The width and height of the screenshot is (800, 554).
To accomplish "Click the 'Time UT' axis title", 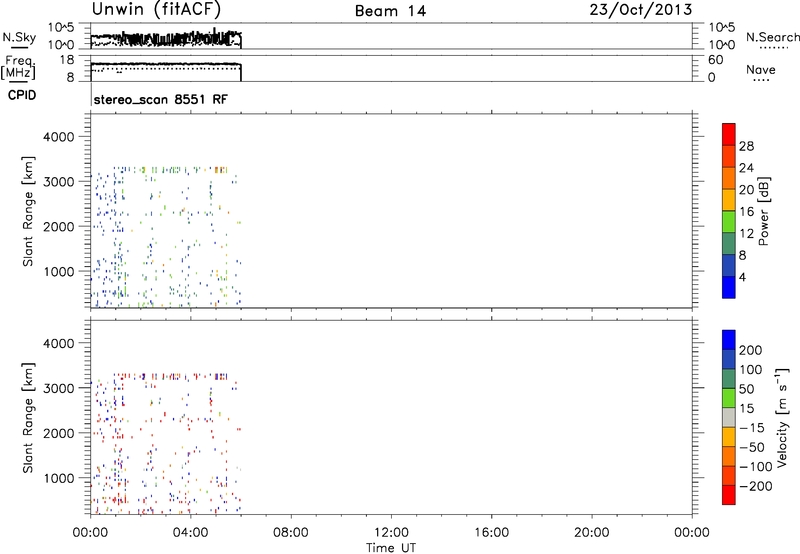I will (x=391, y=548).
